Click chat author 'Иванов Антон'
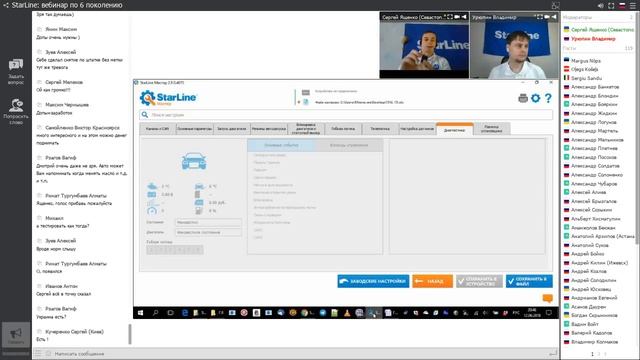This screenshot has width=640, height=360. [x=61, y=286]
